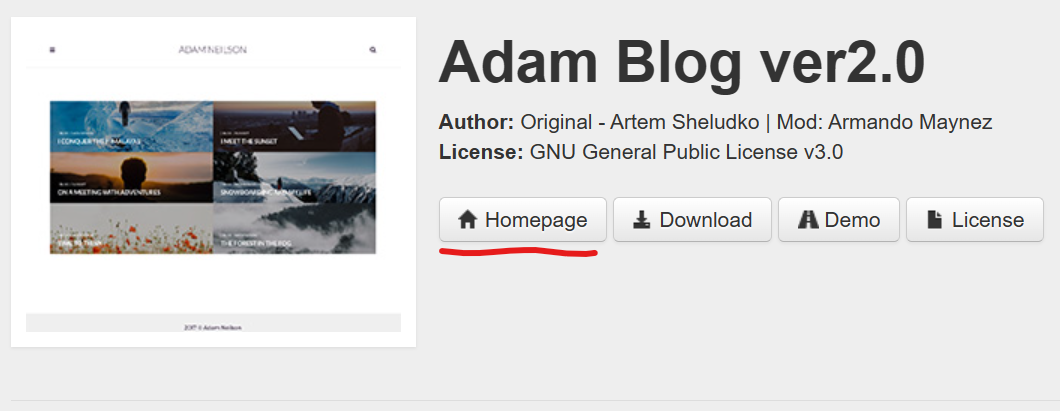Click the file icon beside License
The width and height of the screenshot is (1060, 411).
[935, 220]
